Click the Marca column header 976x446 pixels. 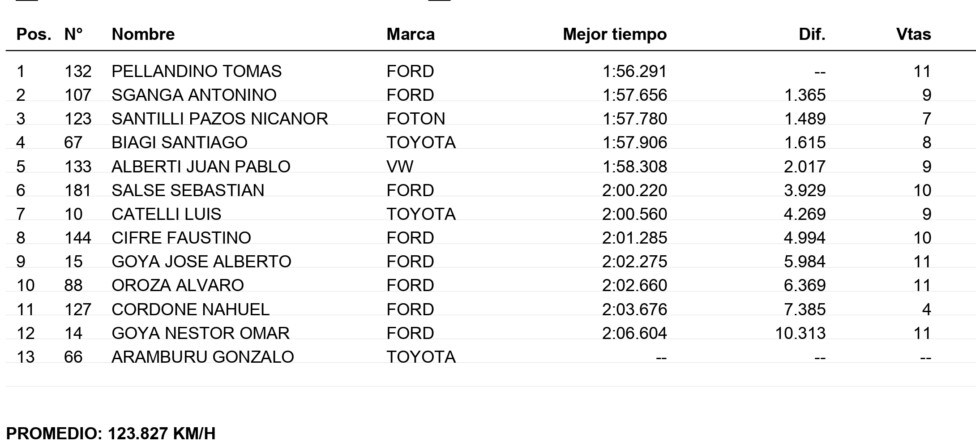(x=410, y=34)
